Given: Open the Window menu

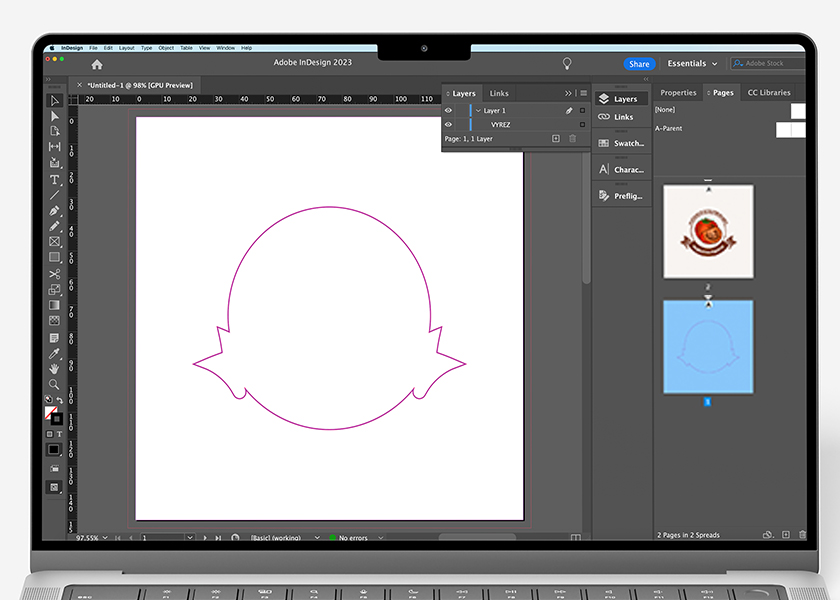Looking at the screenshot, I should click(x=226, y=48).
